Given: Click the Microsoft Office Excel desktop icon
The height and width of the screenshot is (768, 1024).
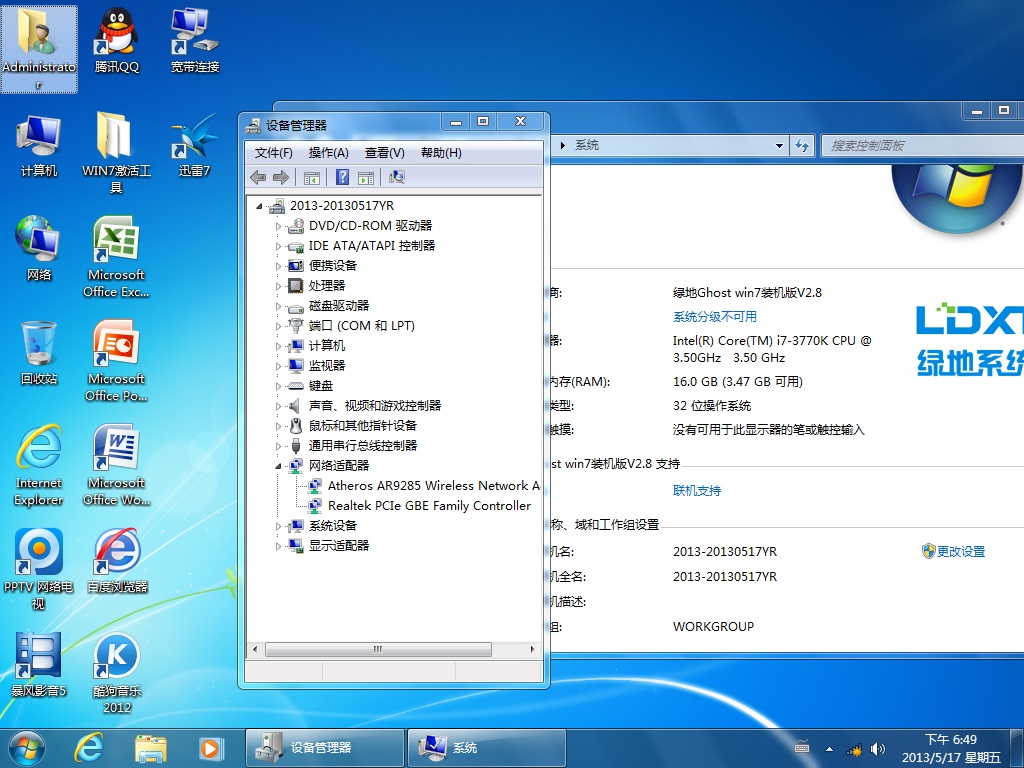Looking at the screenshot, I should click(116, 257).
